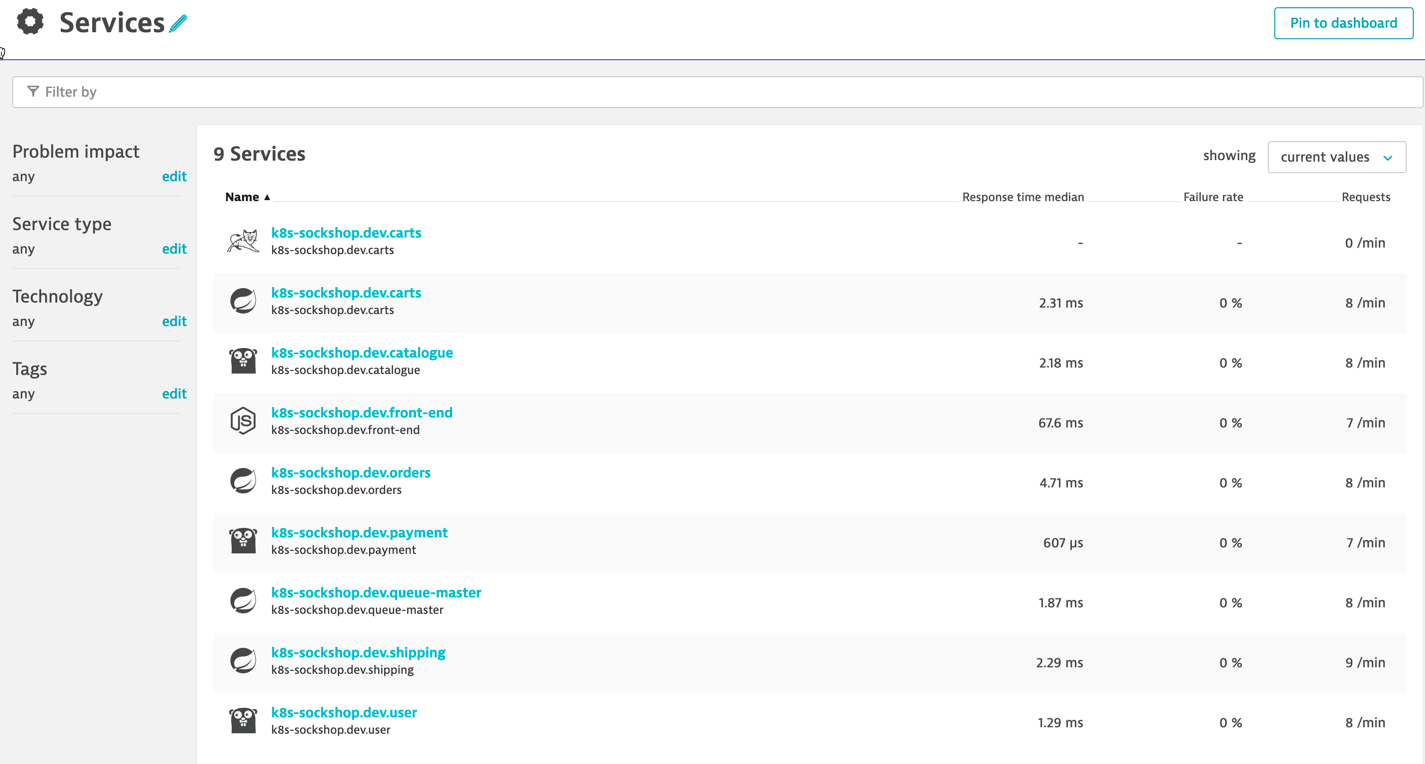Click the 607 µs response time value
1425x764 pixels.
point(1063,543)
